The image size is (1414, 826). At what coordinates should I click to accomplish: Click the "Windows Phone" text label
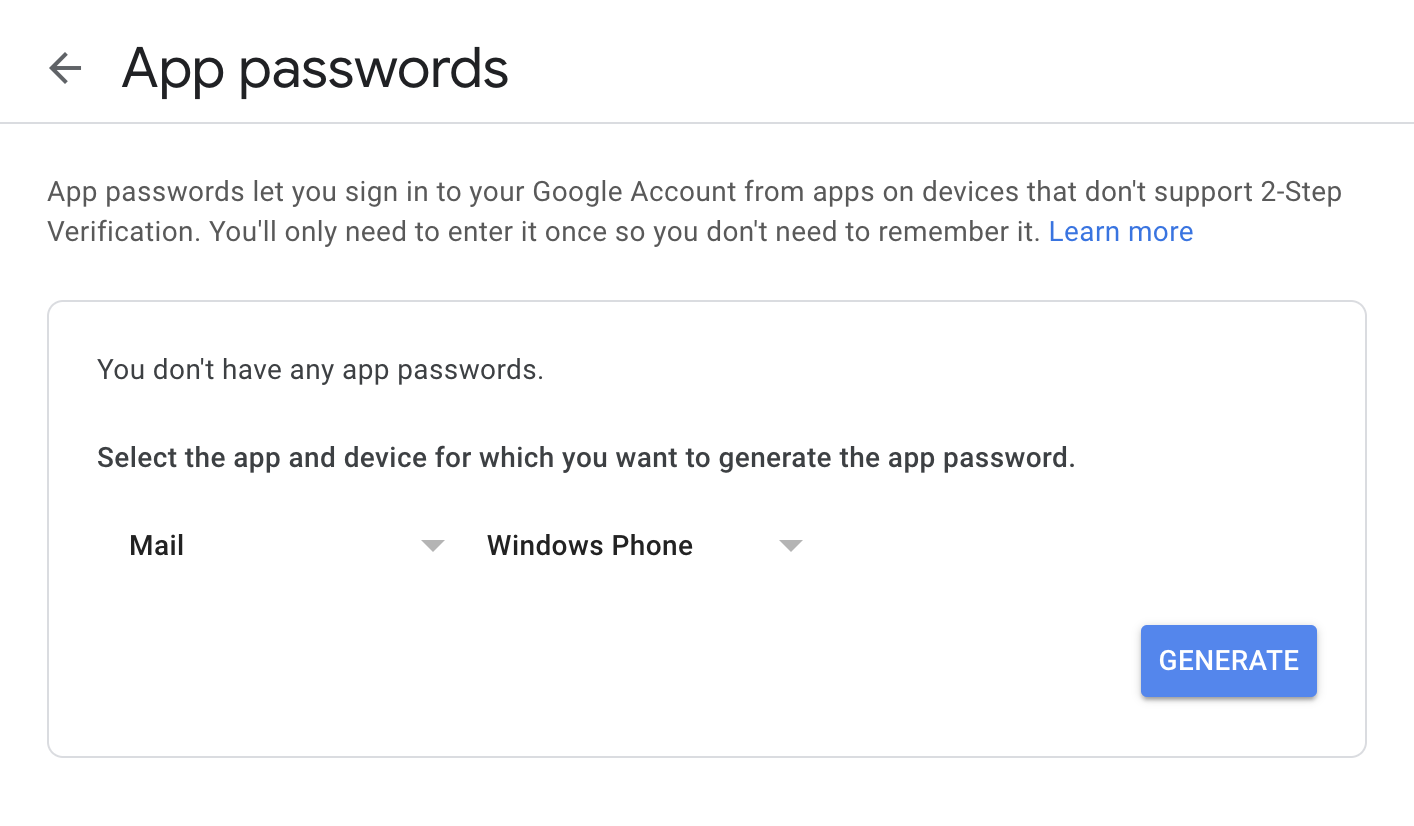(x=589, y=546)
